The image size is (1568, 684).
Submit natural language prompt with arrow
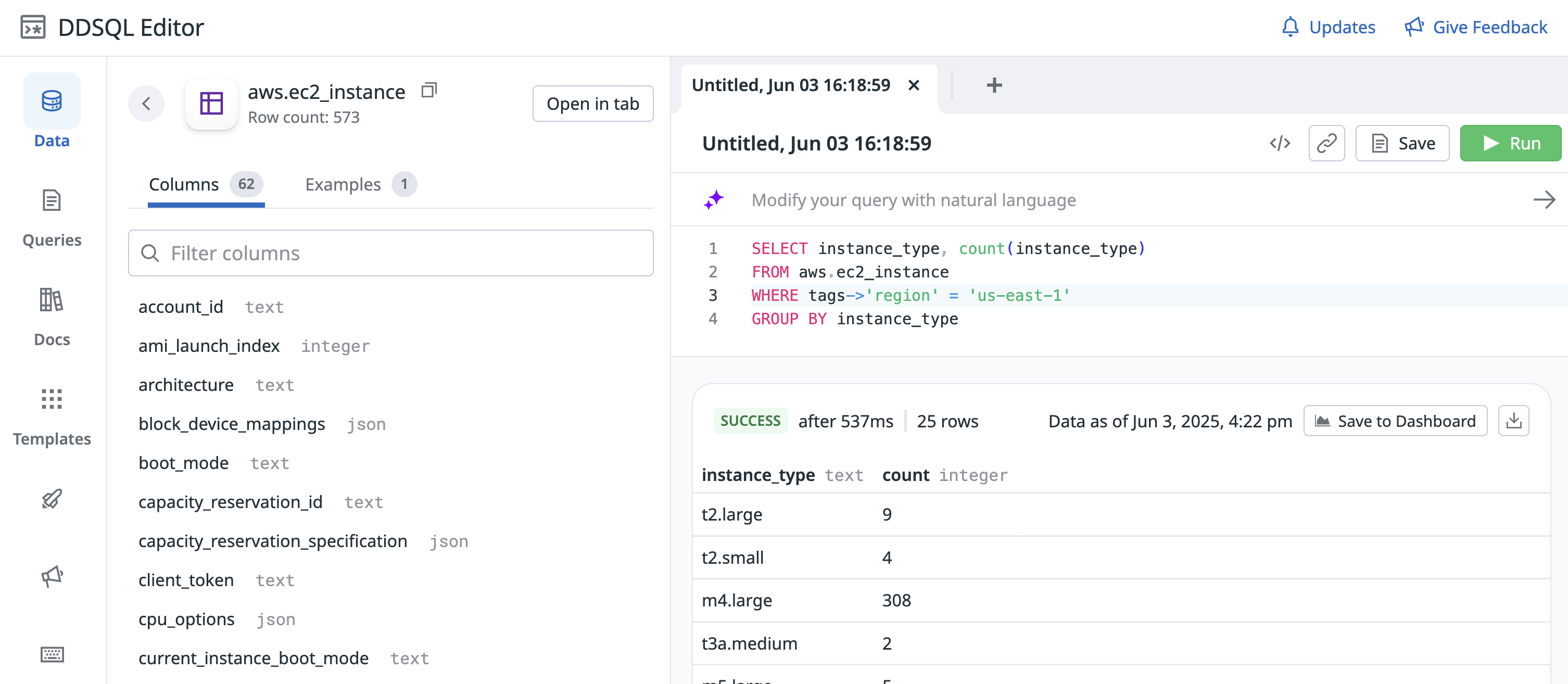pos(1544,200)
